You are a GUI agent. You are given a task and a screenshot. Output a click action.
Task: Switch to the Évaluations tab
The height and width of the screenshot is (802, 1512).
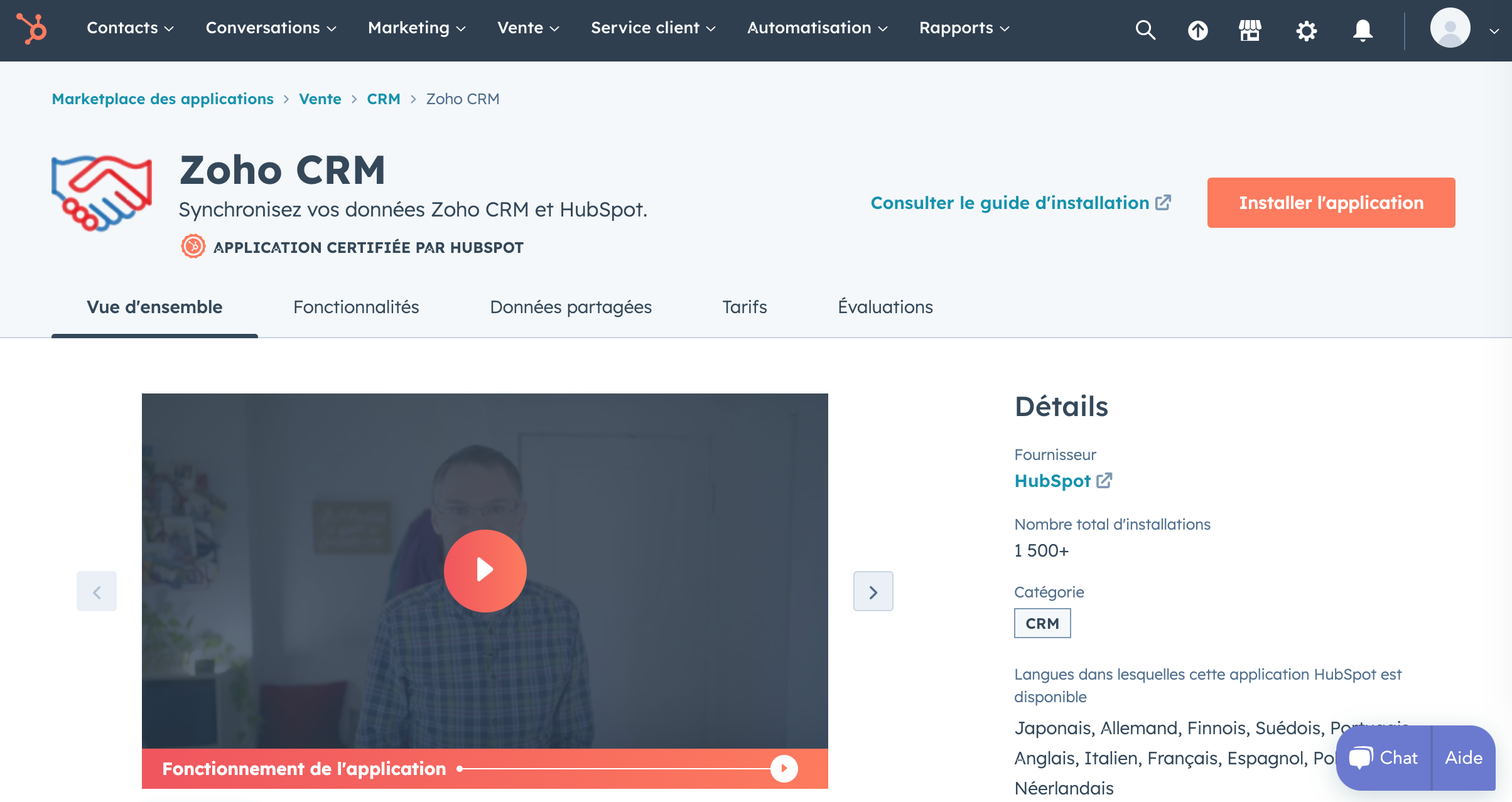tap(885, 307)
